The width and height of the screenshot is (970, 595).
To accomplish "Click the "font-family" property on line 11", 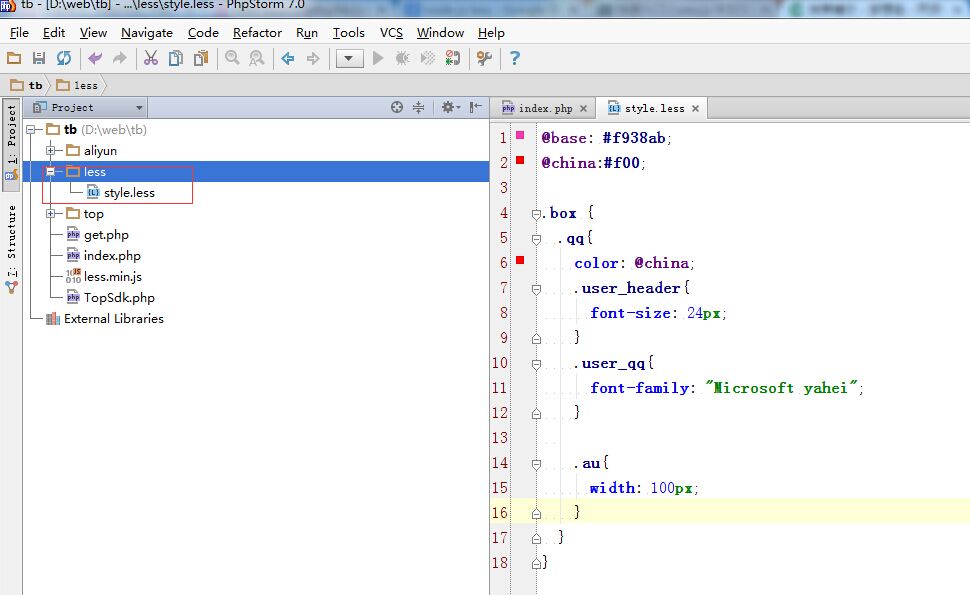I will point(639,388).
